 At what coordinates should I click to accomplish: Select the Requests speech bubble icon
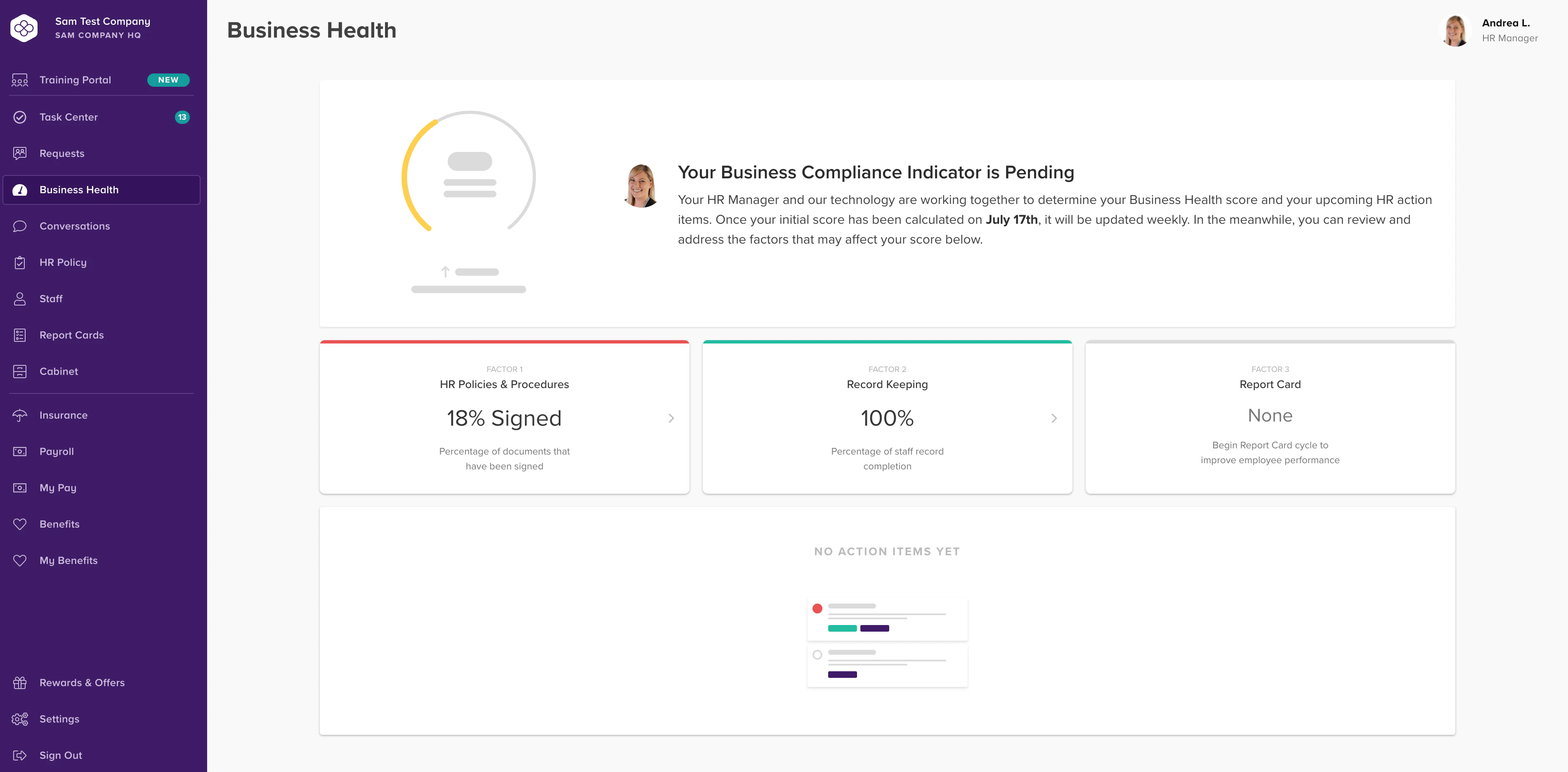point(20,153)
